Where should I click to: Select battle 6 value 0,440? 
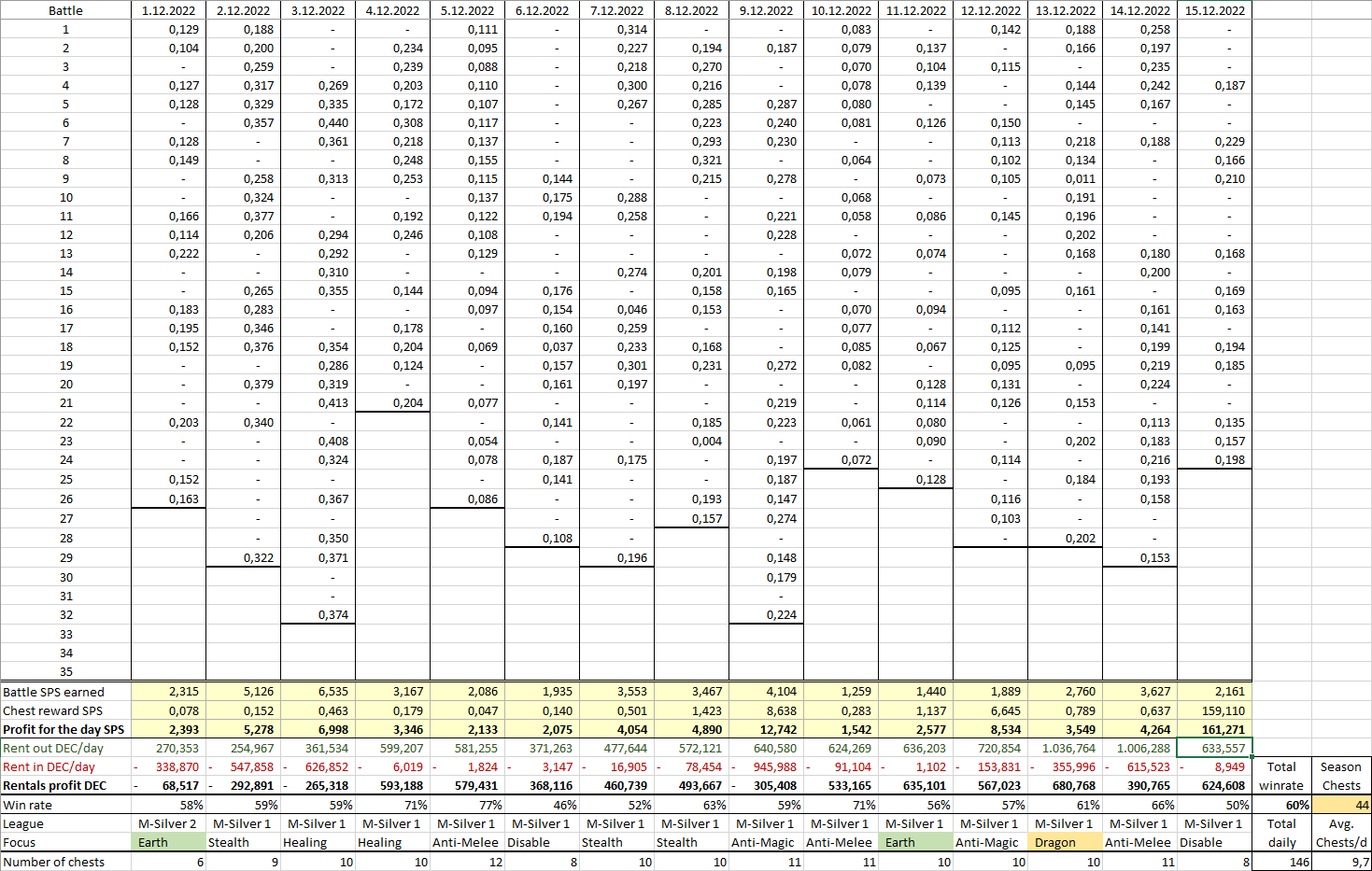coord(318,122)
